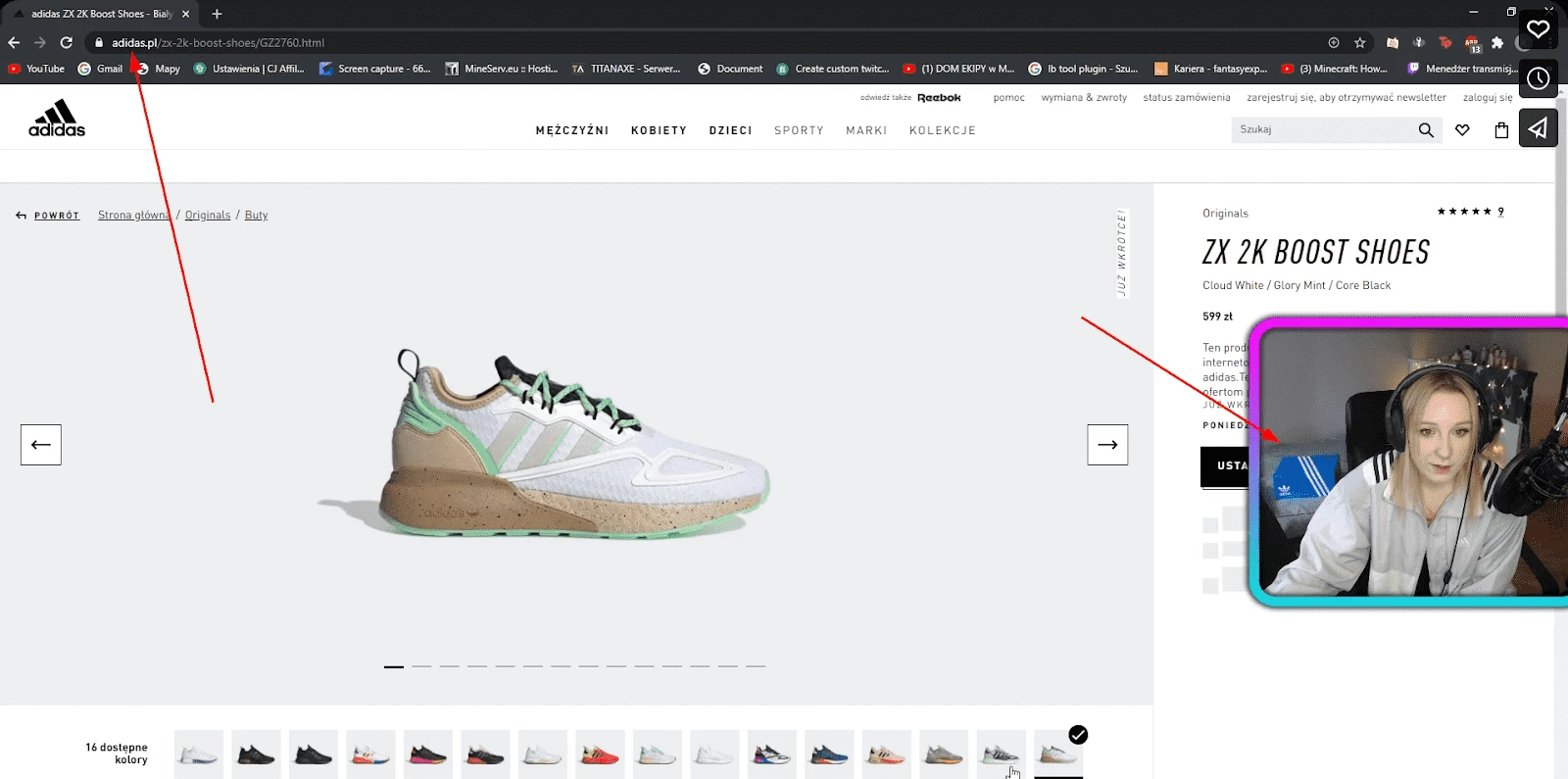This screenshot has width=1568, height=779.
Task: Click the red Tp extension icon
Action: pyautogui.click(x=1445, y=42)
